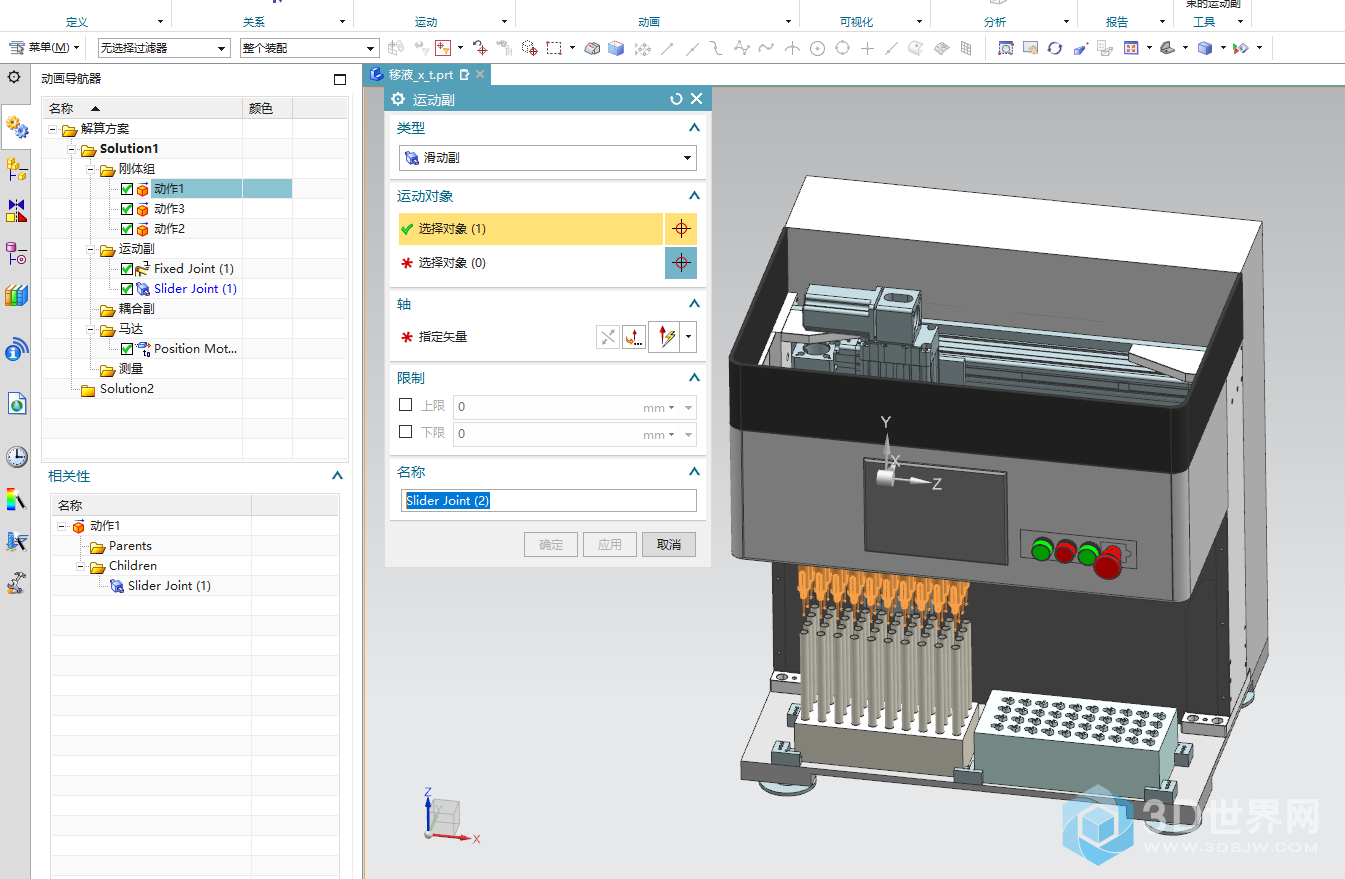The image size is (1345, 879).
Task: Toggle the Slider Joint (1) checkbox
Action: [x=127, y=289]
